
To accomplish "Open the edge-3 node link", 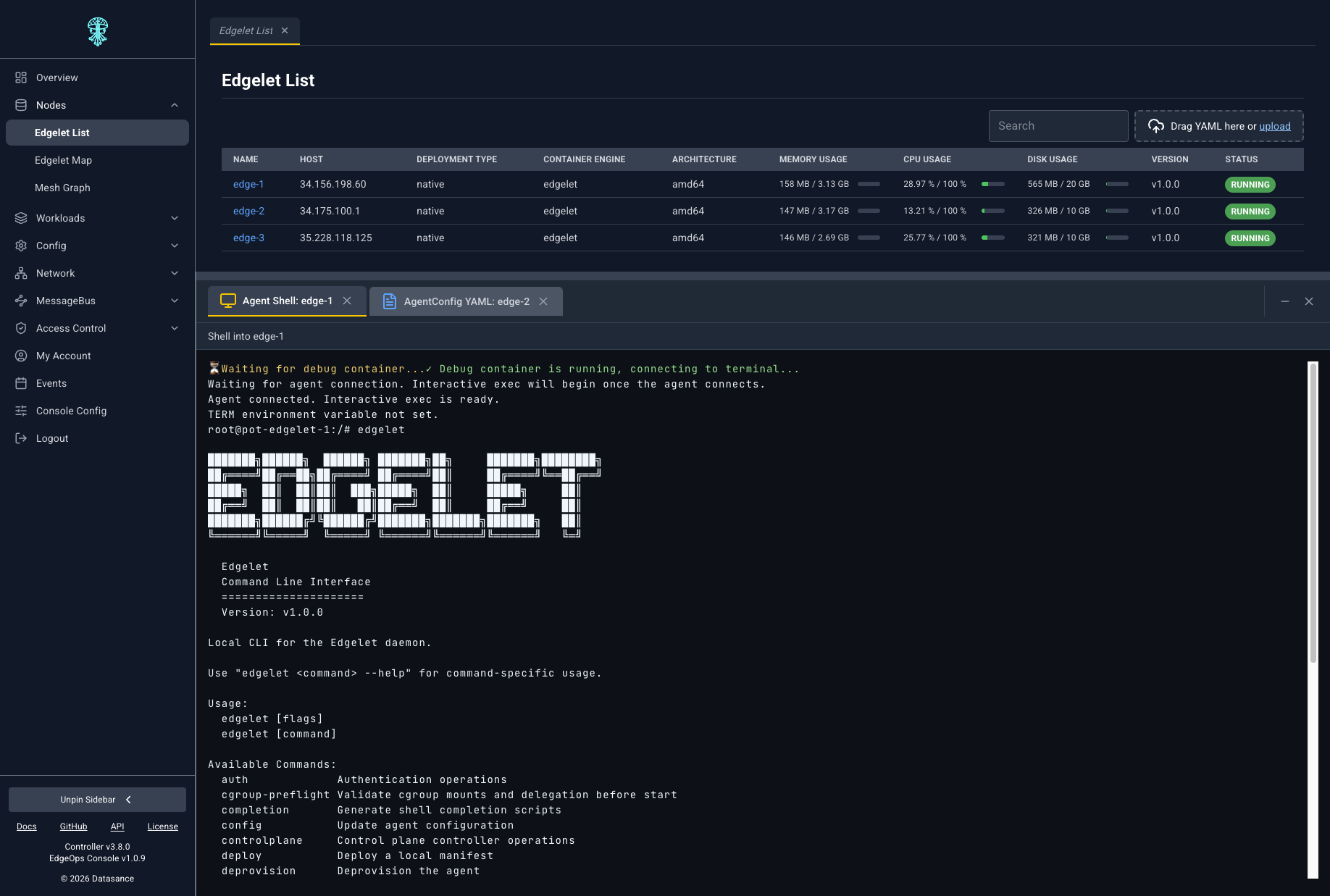I will [248, 238].
